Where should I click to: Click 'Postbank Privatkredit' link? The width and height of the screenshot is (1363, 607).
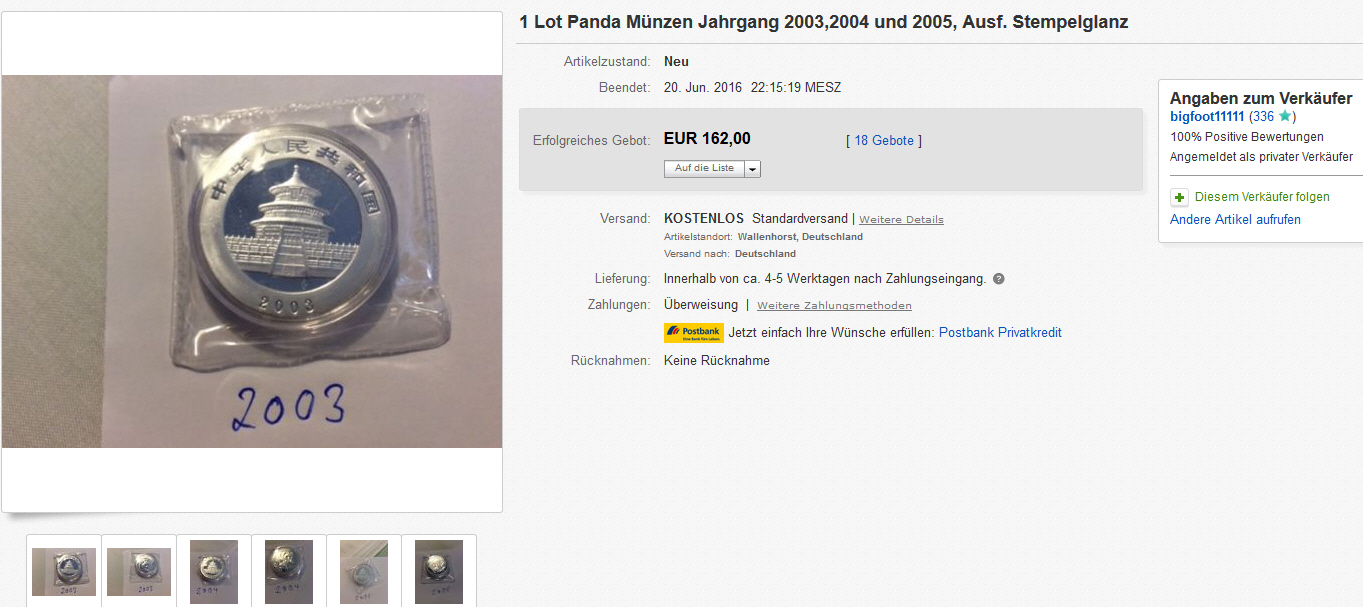pos(1000,333)
